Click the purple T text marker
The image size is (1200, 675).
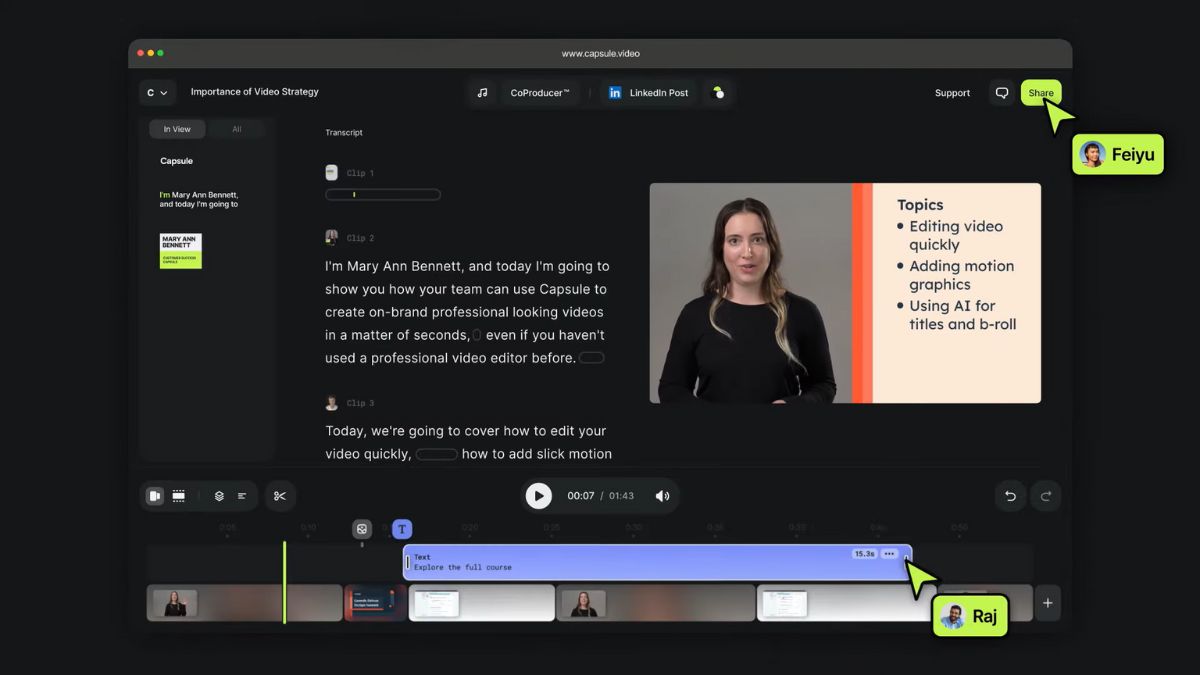402,529
